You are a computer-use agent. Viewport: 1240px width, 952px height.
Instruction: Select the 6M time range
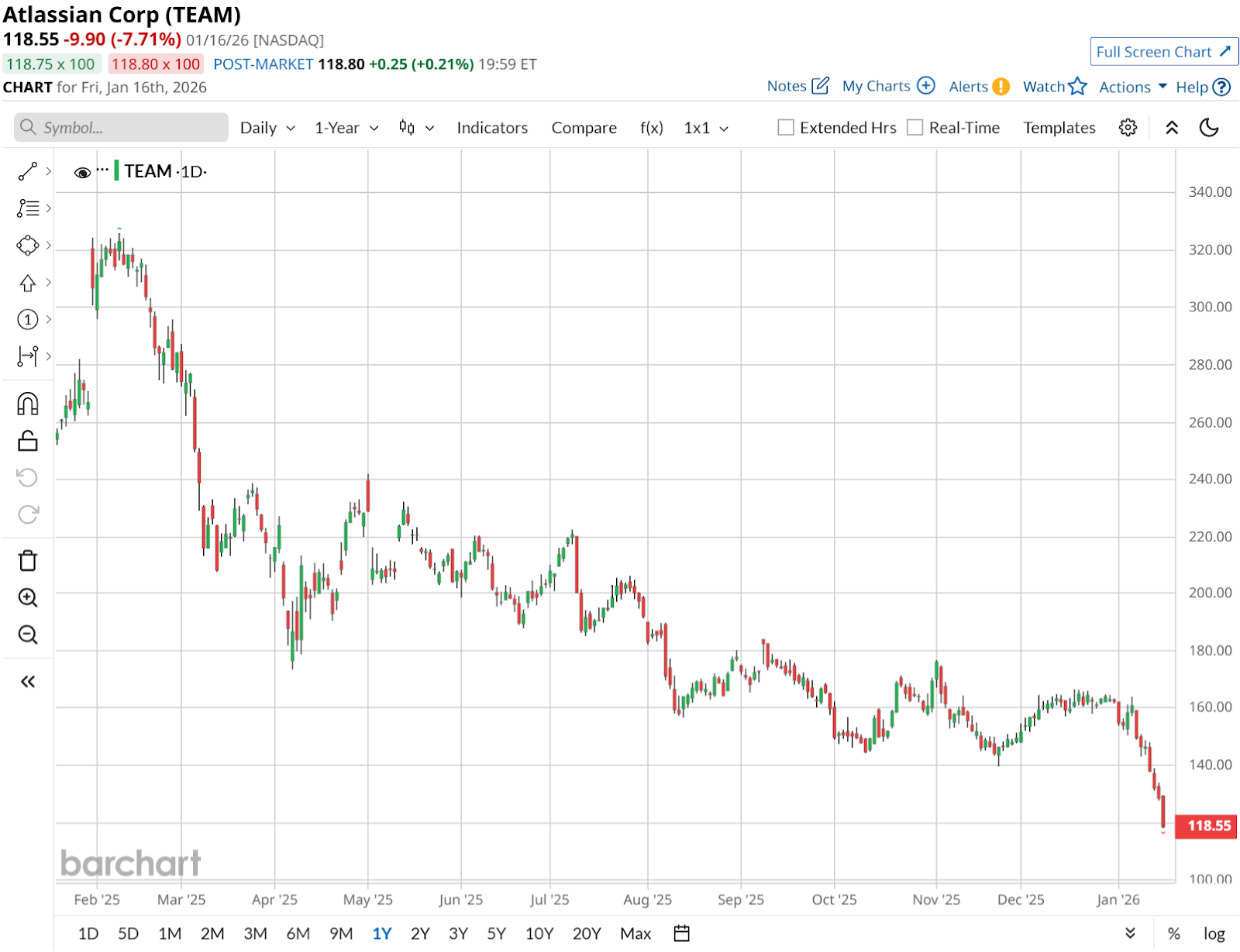click(298, 933)
